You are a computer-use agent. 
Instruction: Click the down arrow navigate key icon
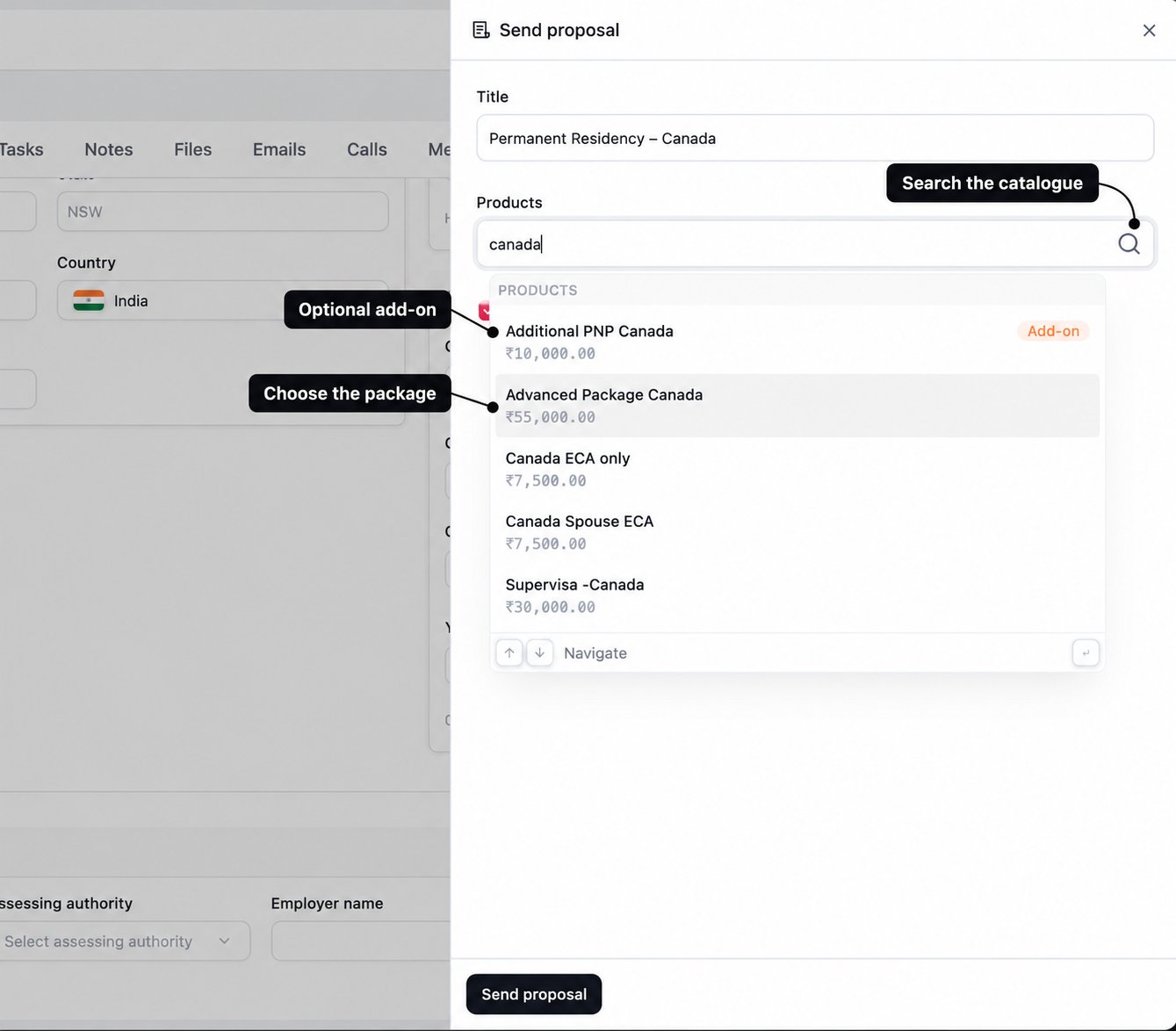pyautogui.click(x=540, y=653)
